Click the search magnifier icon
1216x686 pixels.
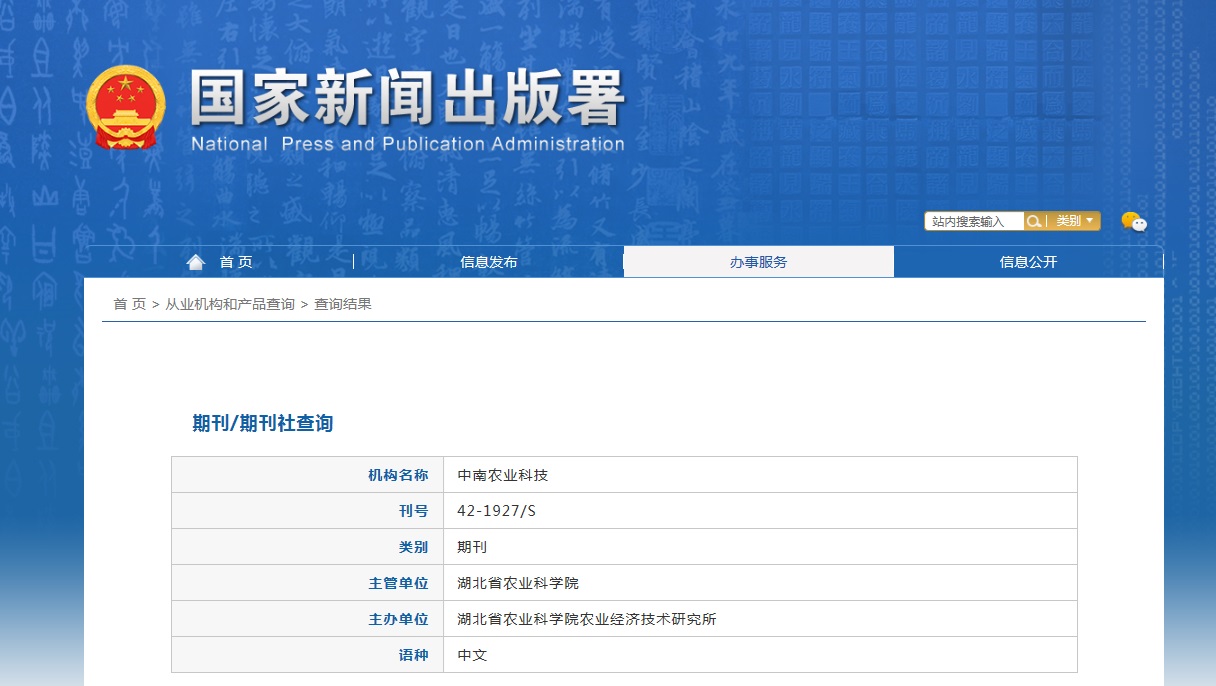click(1035, 221)
